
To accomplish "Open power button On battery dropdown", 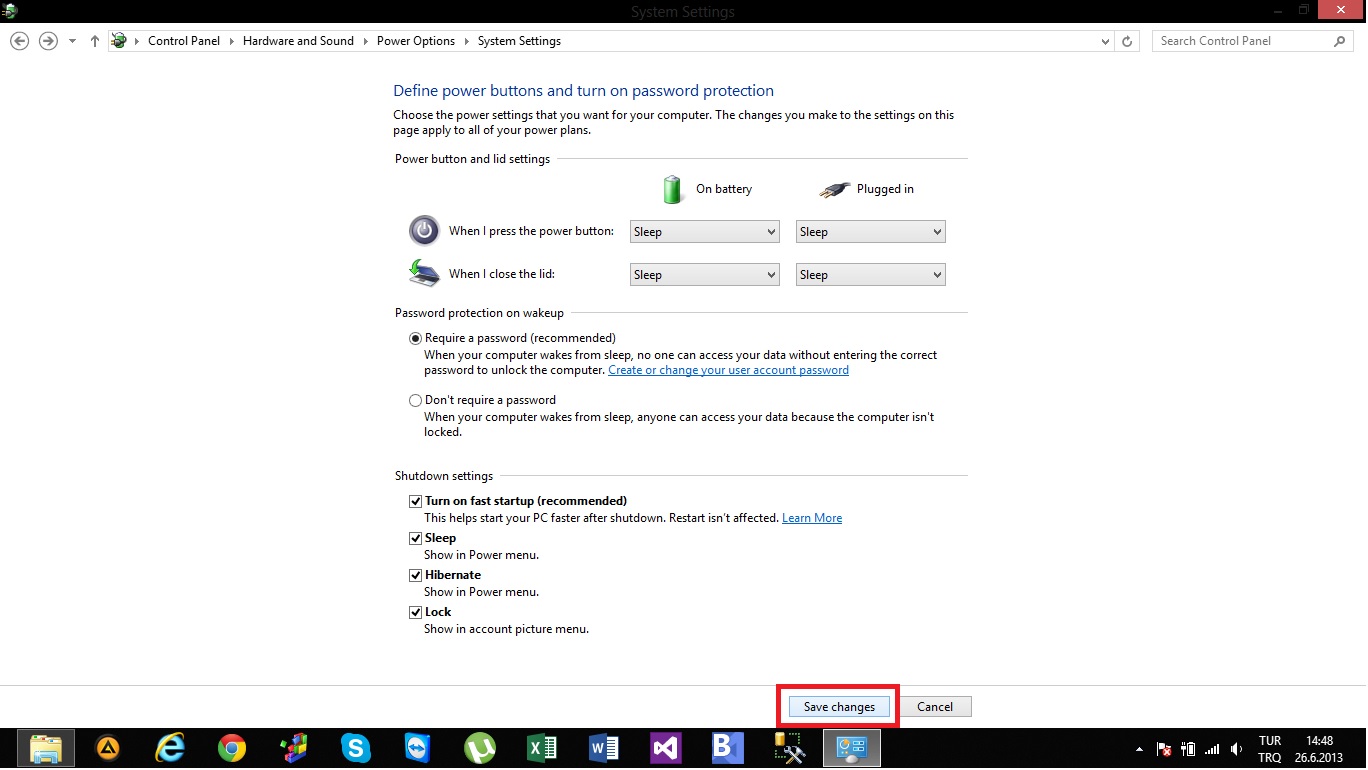I will point(704,232).
